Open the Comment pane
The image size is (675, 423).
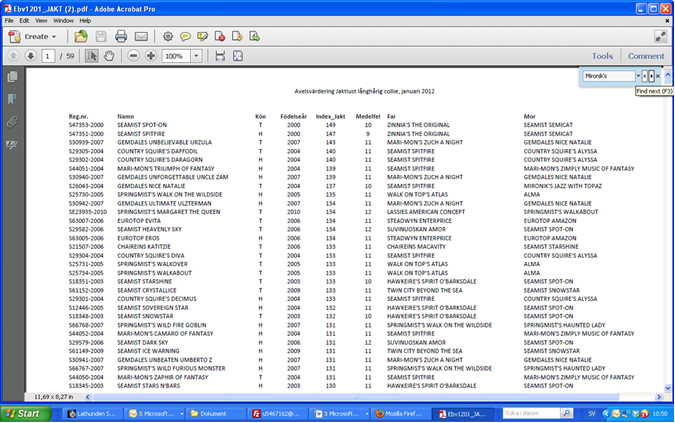(x=645, y=56)
